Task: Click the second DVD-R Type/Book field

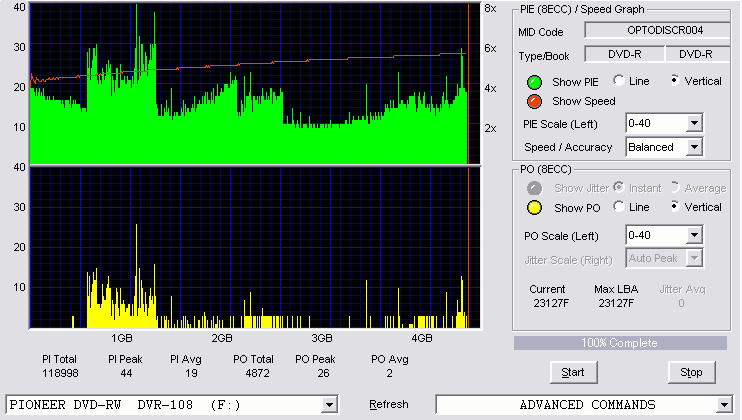Action: [698, 54]
